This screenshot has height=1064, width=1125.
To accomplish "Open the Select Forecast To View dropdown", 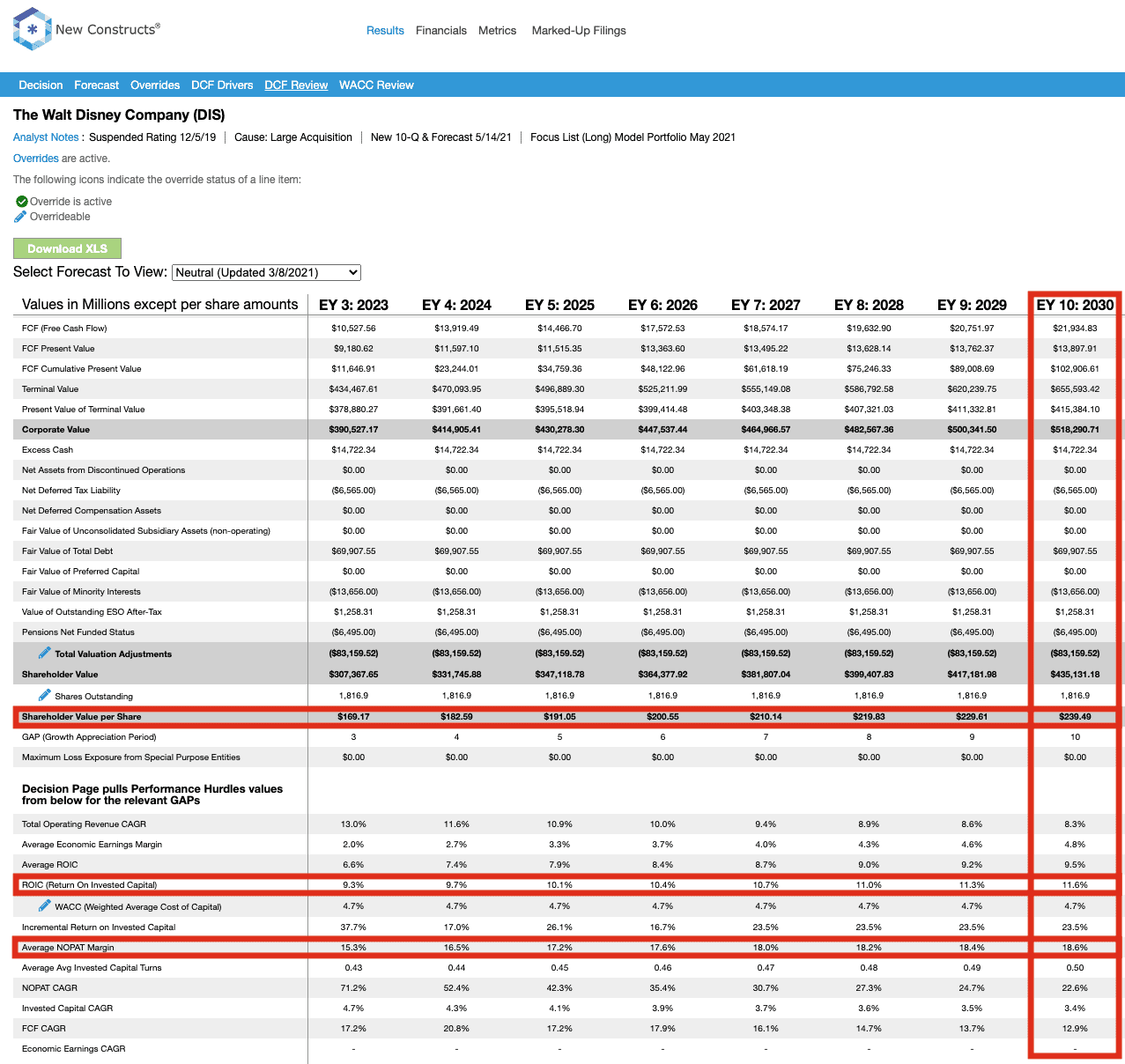I will (x=266, y=273).
